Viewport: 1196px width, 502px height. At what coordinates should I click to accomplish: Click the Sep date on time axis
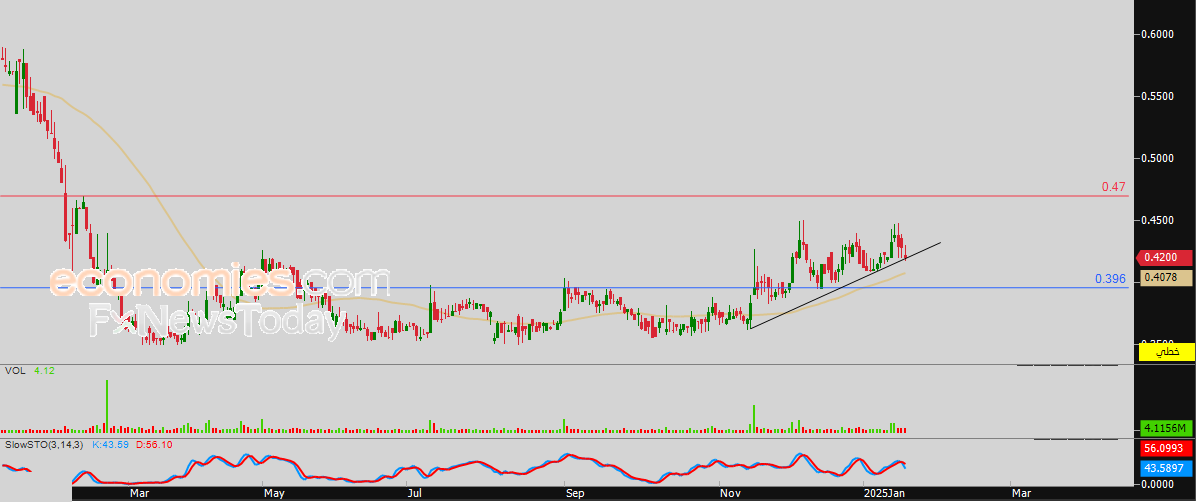[x=576, y=494]
